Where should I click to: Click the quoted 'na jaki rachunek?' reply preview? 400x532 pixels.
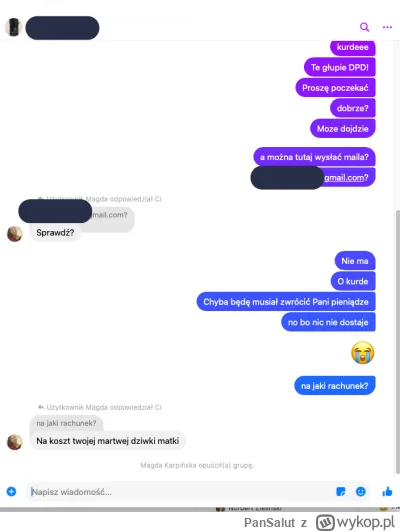point(66,423)
